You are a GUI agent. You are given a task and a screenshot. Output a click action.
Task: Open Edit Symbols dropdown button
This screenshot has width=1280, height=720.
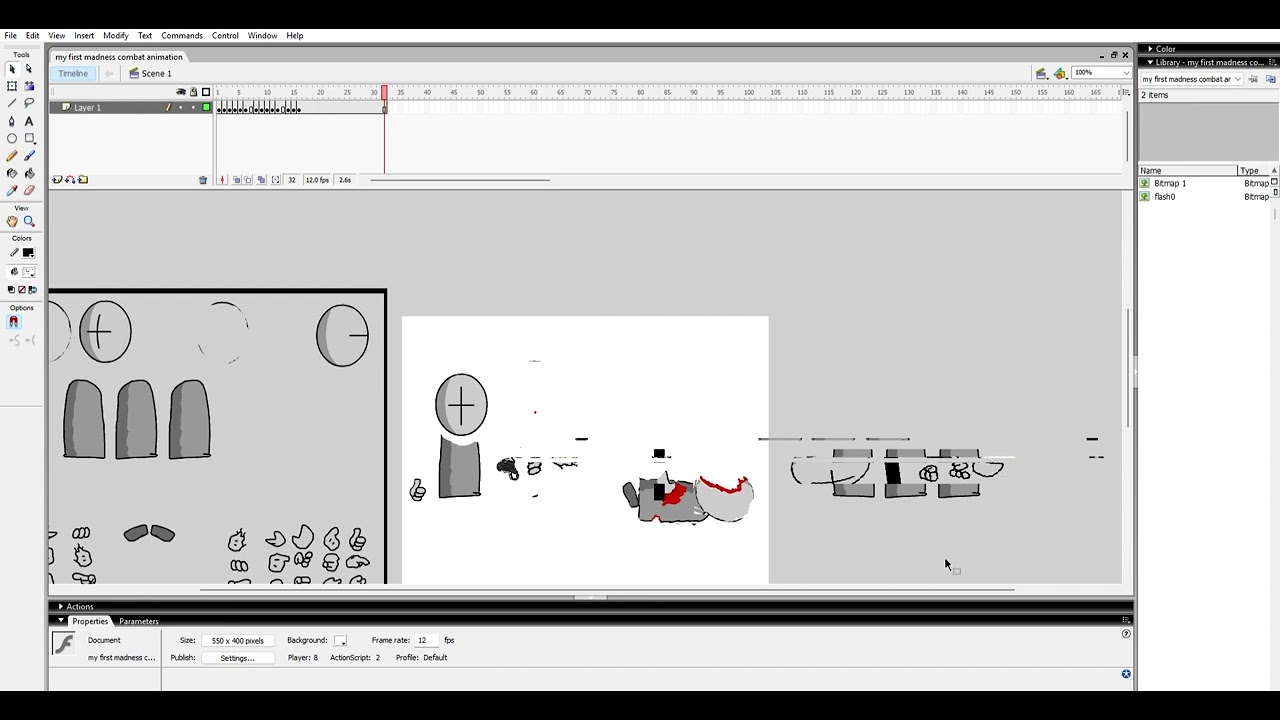[x=1060, y=73]
